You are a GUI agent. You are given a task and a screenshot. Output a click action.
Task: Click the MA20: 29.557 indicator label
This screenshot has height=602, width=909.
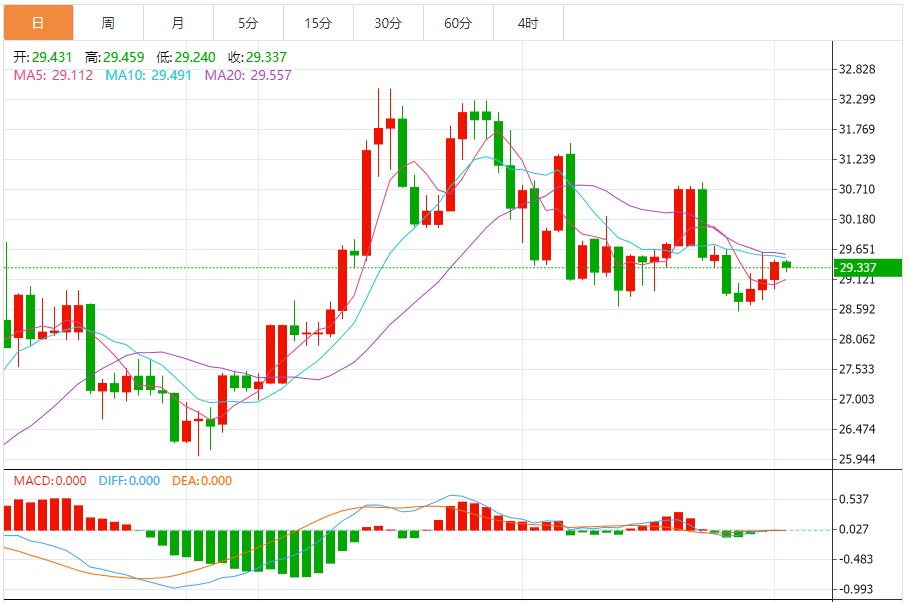(x=248, y=75)
